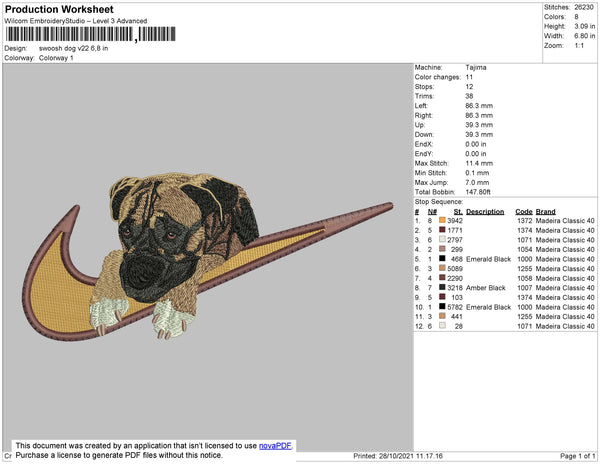Viewport: 600px width, 464px height.
Task: Select thread code '1058'
Action: click(x=525, y=278)
